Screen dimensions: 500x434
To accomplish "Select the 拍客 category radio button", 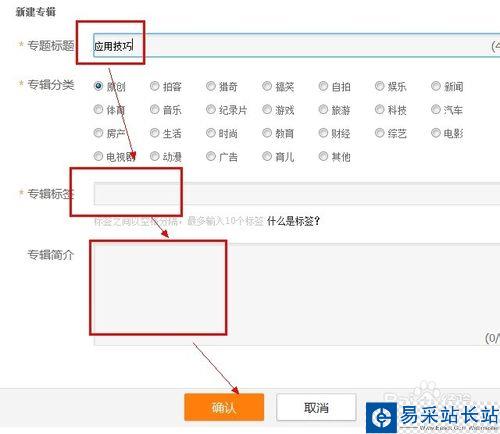I will [155, 86].
